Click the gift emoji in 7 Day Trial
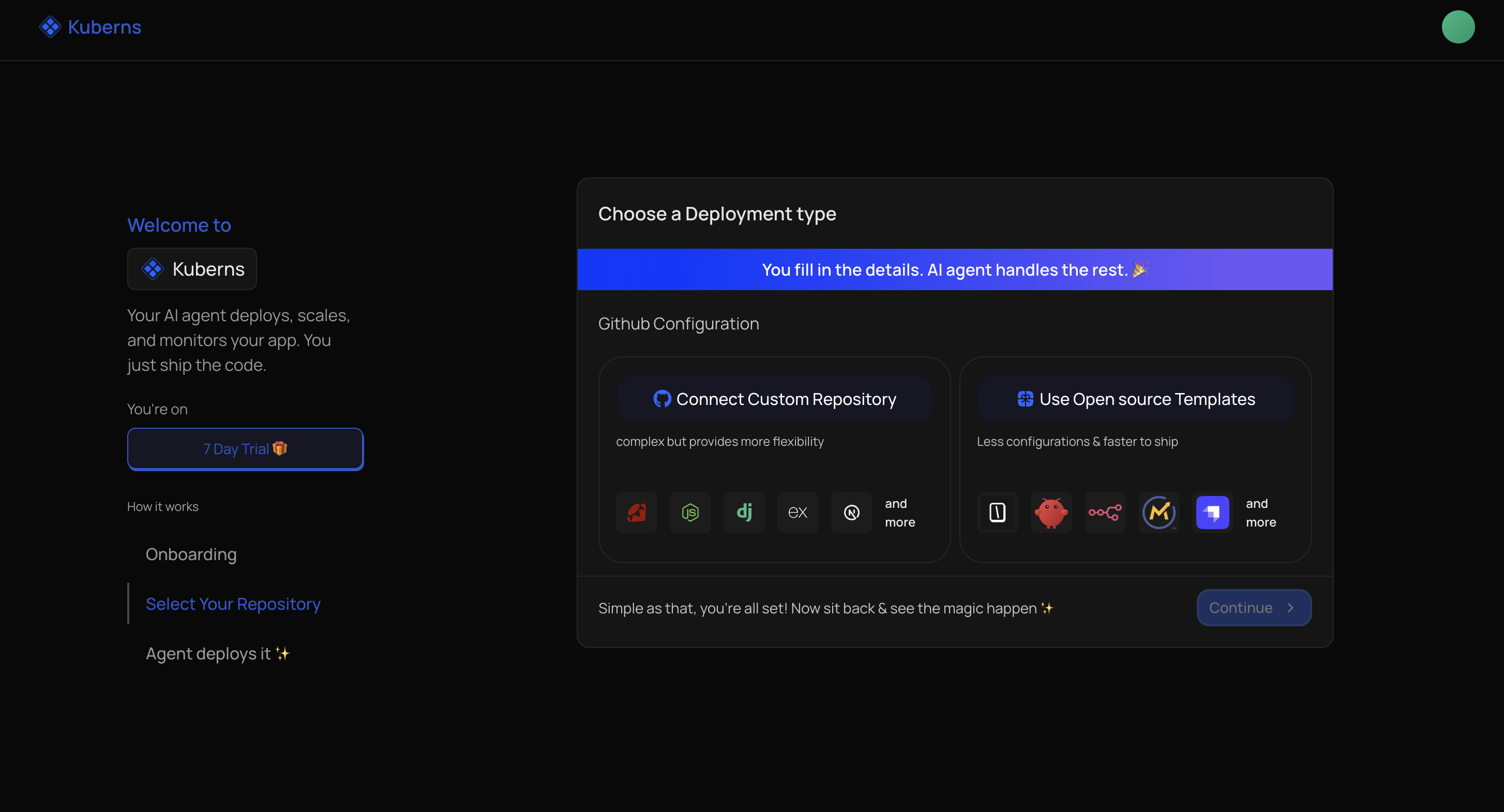 (280, 448)
